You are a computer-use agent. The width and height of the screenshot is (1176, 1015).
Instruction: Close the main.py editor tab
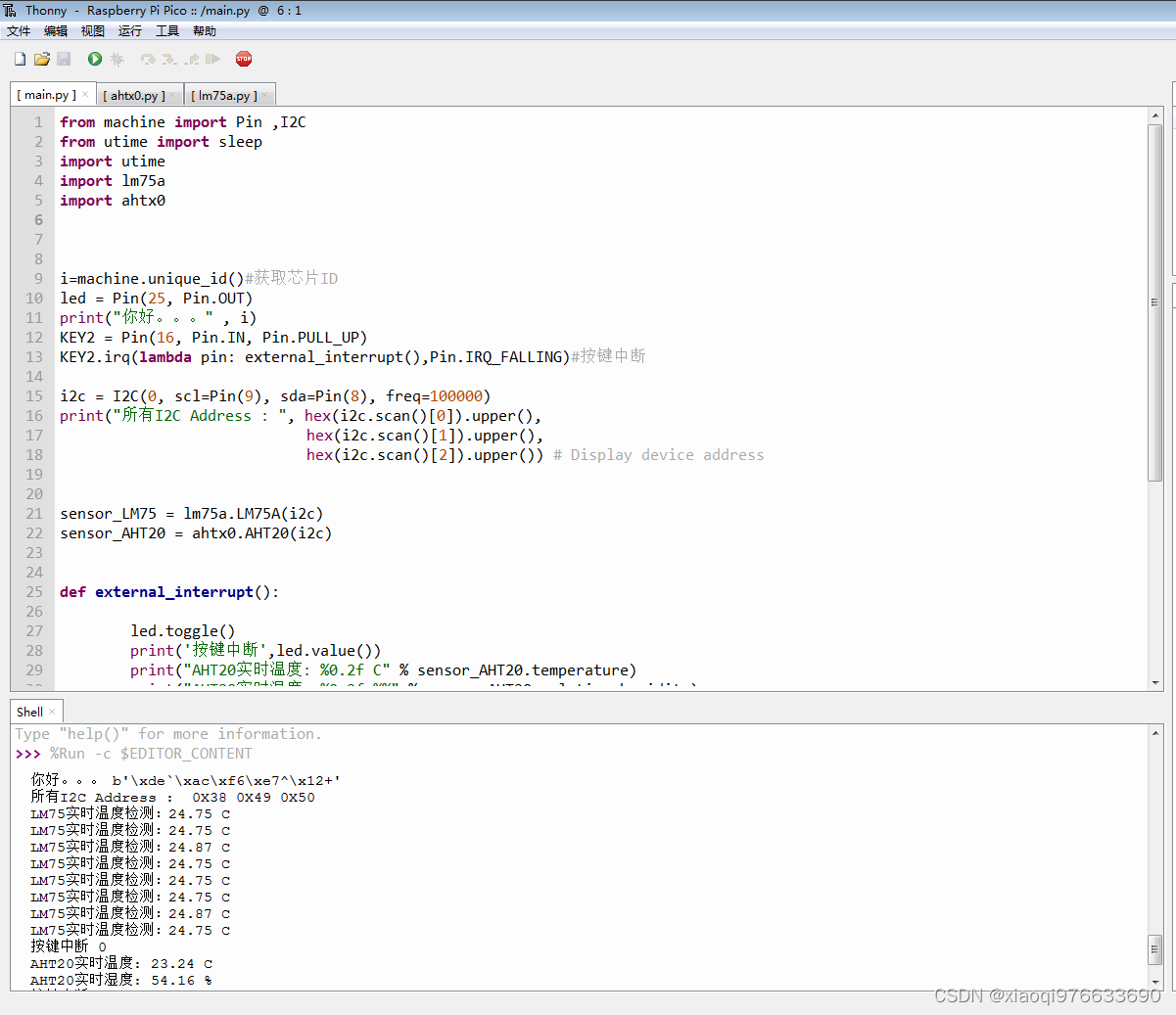(85, 94)
